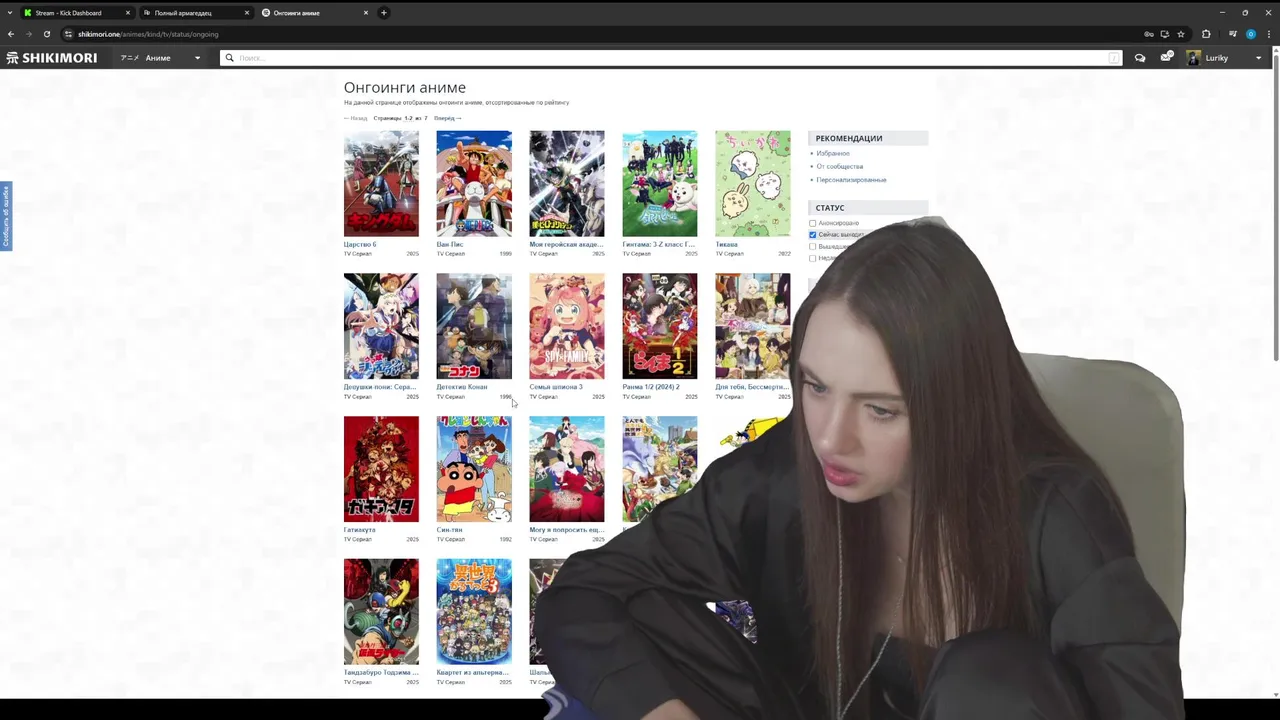Open the Ван Пис poster

click(x=474, y=183)
